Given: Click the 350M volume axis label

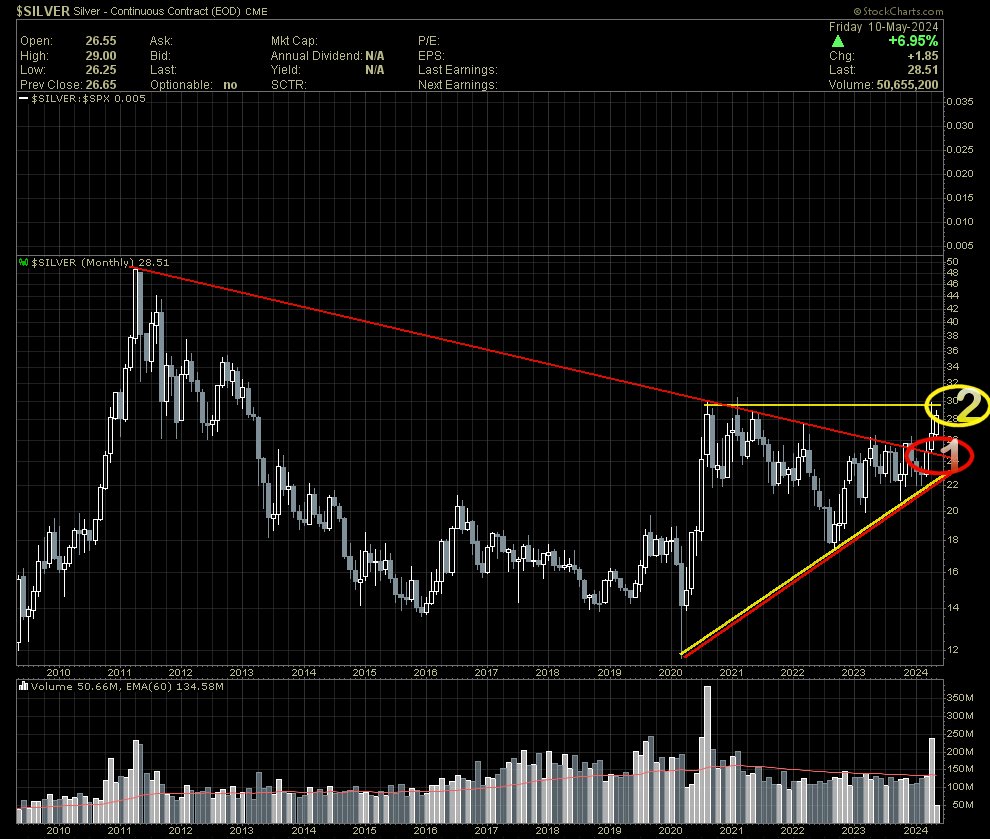Looking at the screenshot, I should (960, 698).
